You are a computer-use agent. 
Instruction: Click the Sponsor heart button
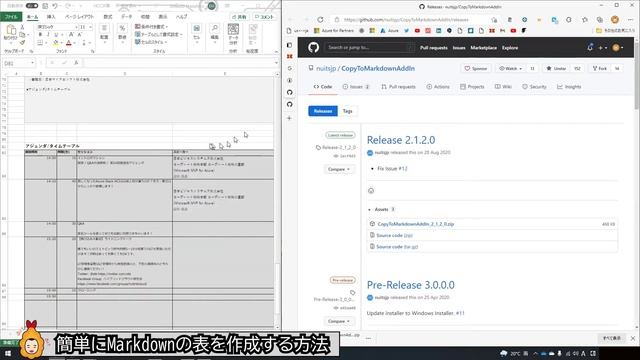[476, 69]
